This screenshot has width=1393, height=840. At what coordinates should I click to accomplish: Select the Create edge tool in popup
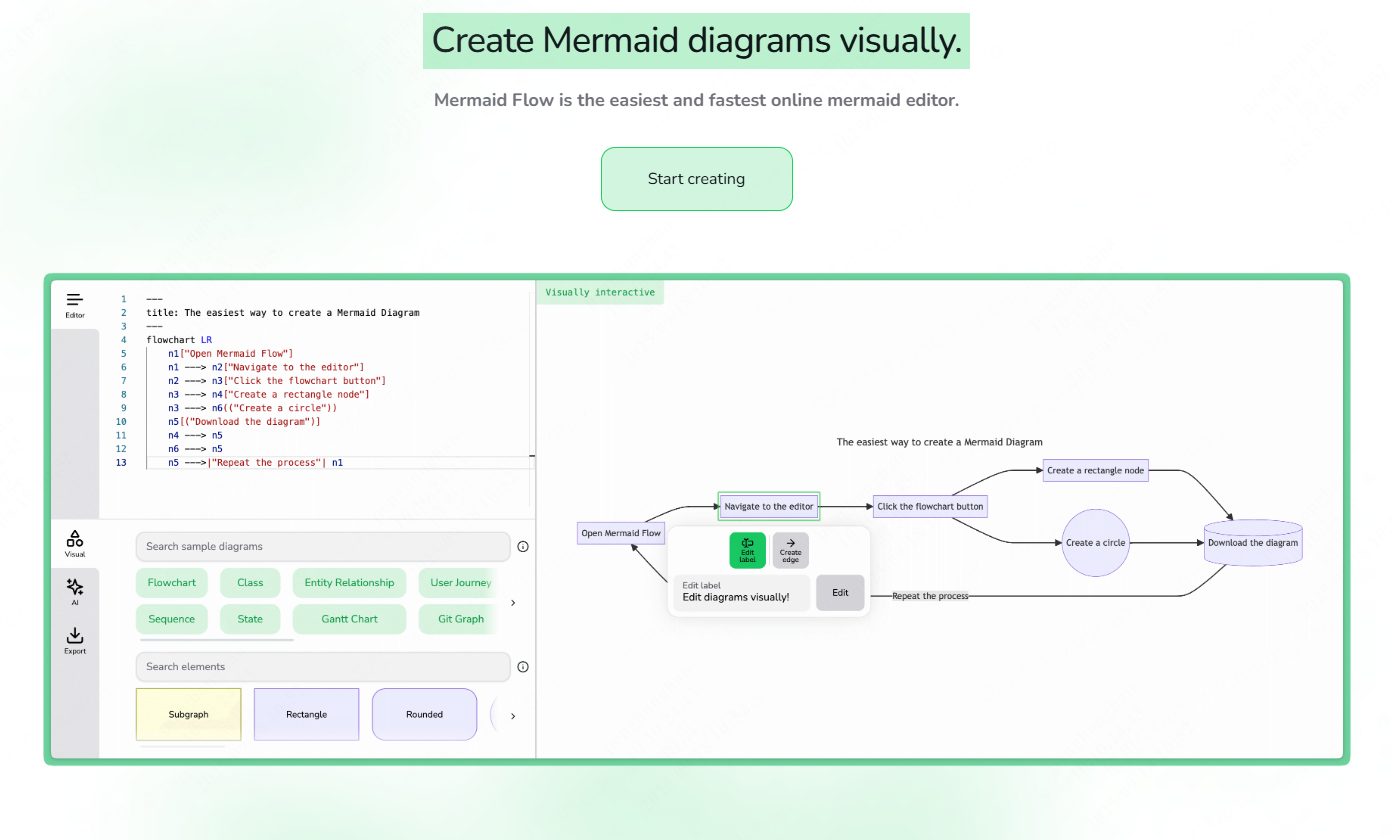click(x=790, y=550)
